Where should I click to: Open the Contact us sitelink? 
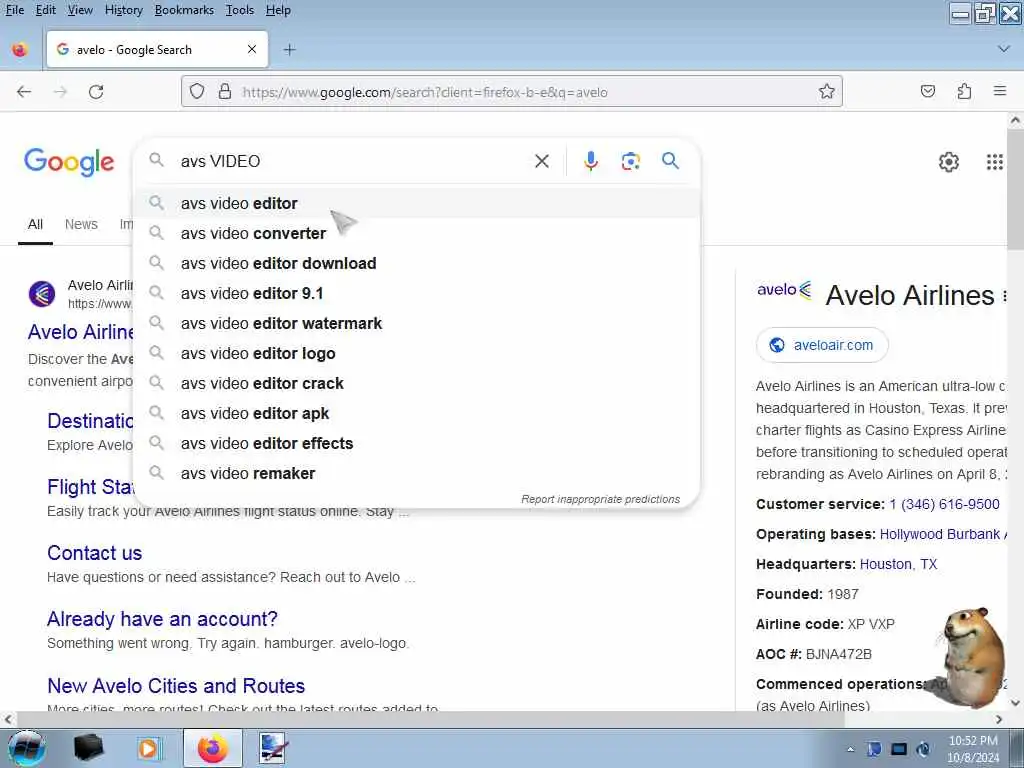click(94, 553)
